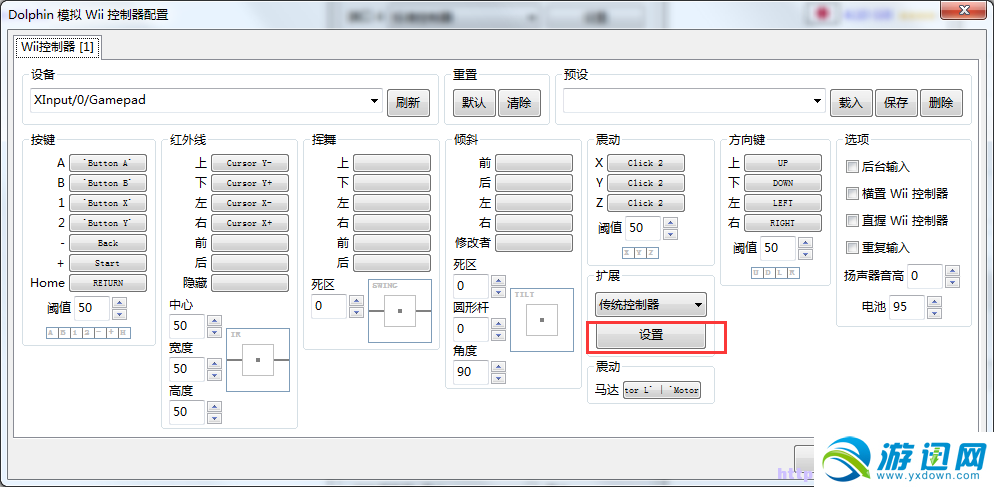Decrease the 角度 value of 90
This screenshot has width=994, height=487.
tap(499, 379)
